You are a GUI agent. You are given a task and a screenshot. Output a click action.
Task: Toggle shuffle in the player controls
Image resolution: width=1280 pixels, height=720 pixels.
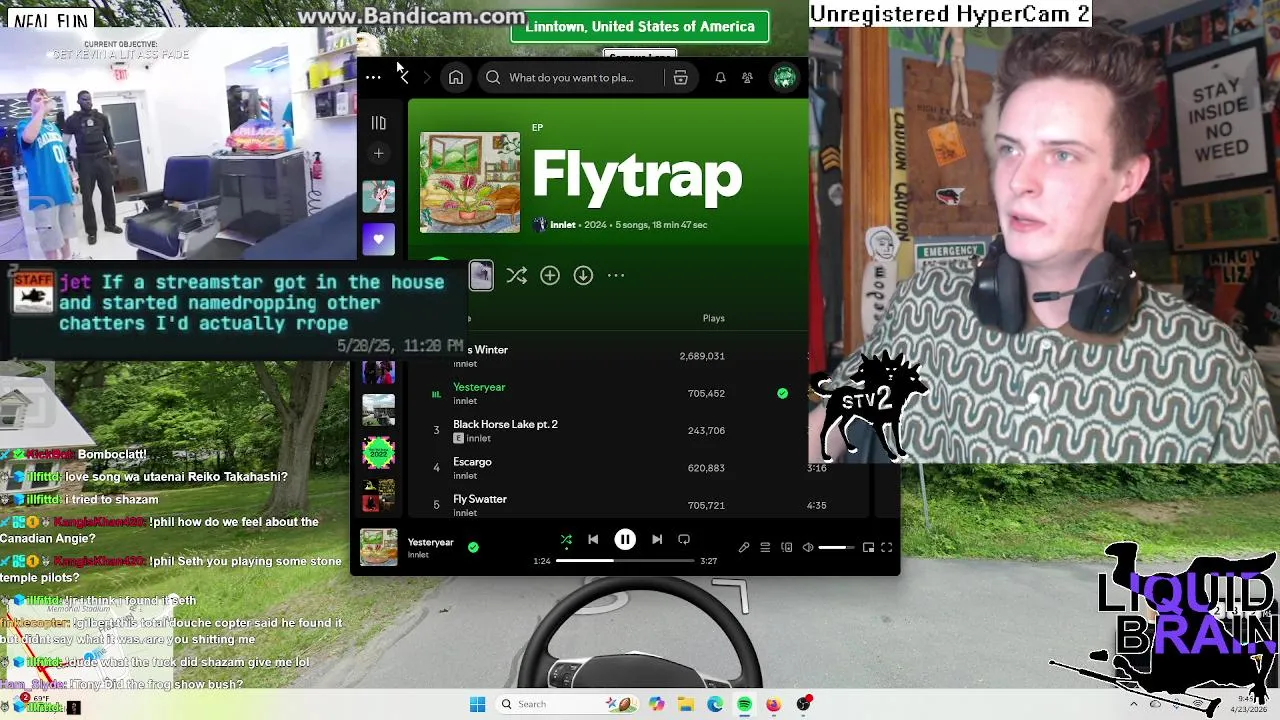566,539
